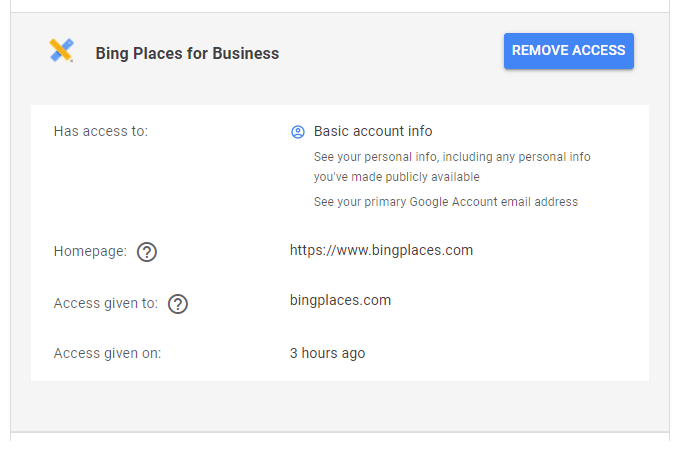
Task: Click the 'Access given to:' label text
Action: click(x=105, y=303)
